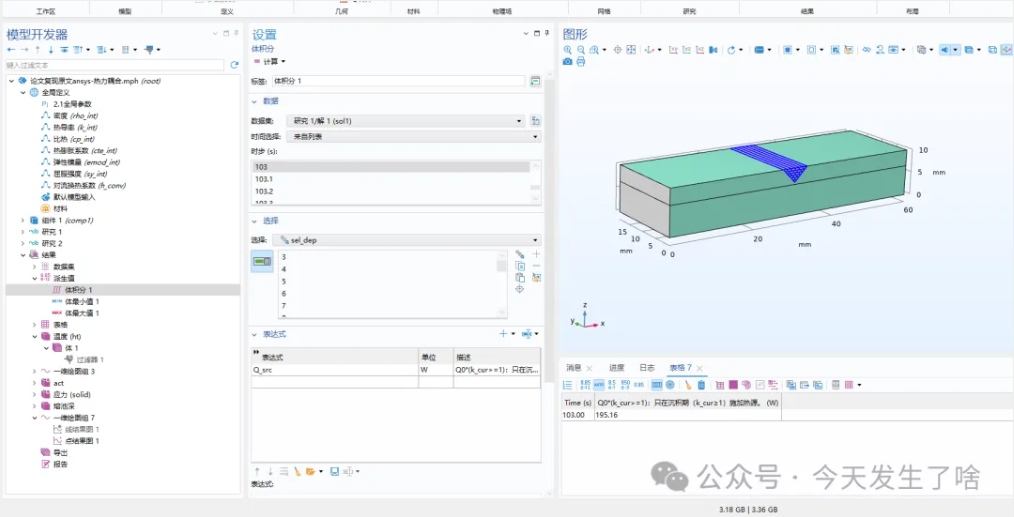This screenshot has width=1014, height=517.
Task: Click the label tag icon next to 体积分 1 field
Action: coord(535,81)
